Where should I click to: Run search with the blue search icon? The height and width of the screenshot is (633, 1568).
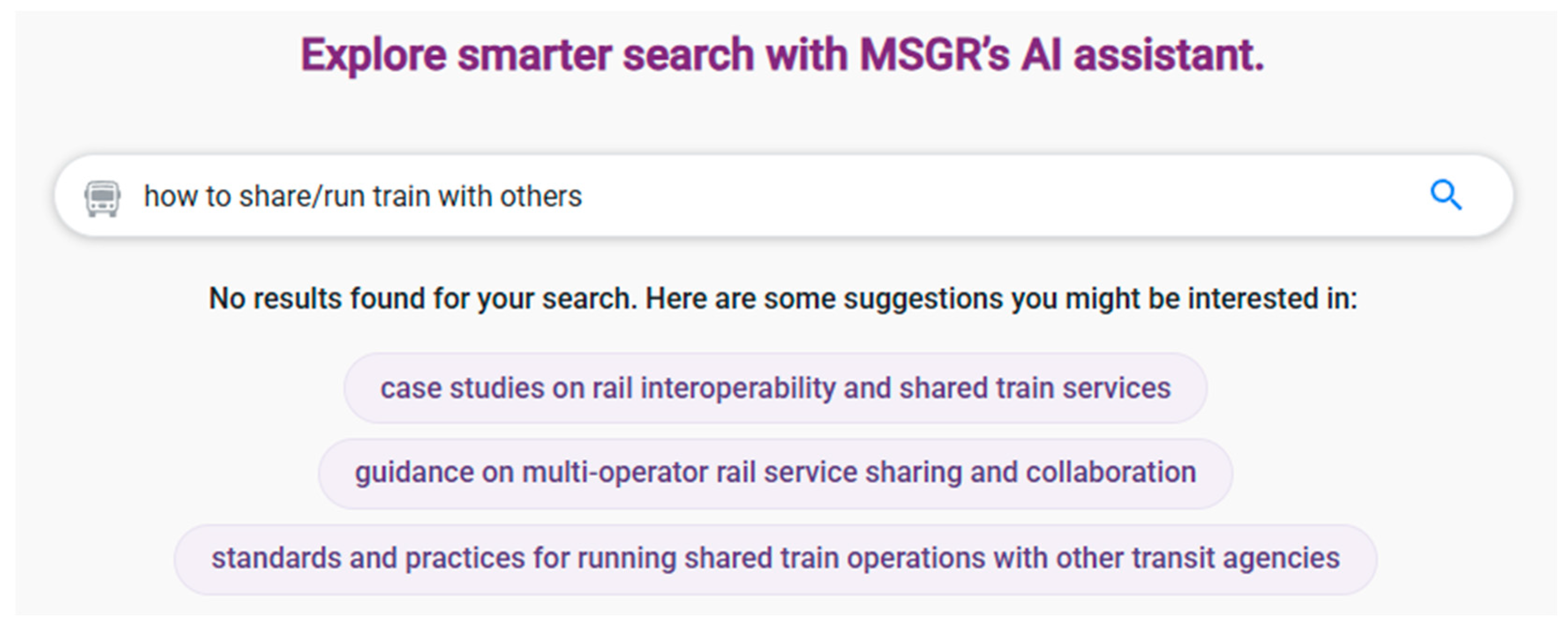point(1446,195)
